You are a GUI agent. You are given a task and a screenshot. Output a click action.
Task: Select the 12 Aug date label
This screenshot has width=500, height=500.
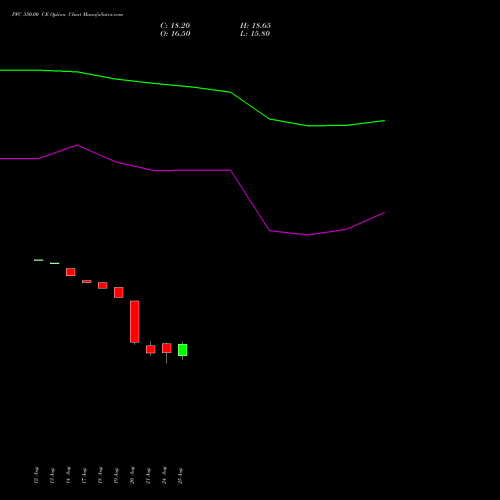pyautogui.click(x=36, y=475)
